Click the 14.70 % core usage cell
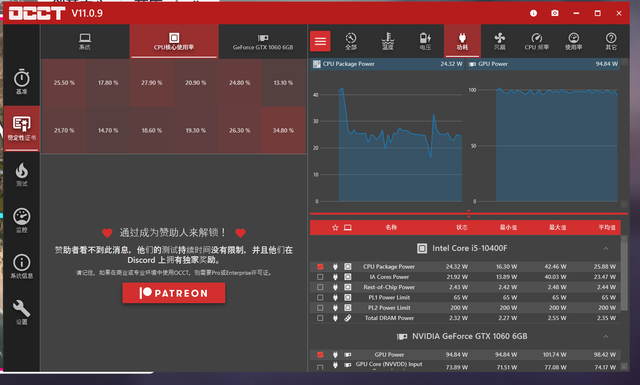 (x=108, y=130)
